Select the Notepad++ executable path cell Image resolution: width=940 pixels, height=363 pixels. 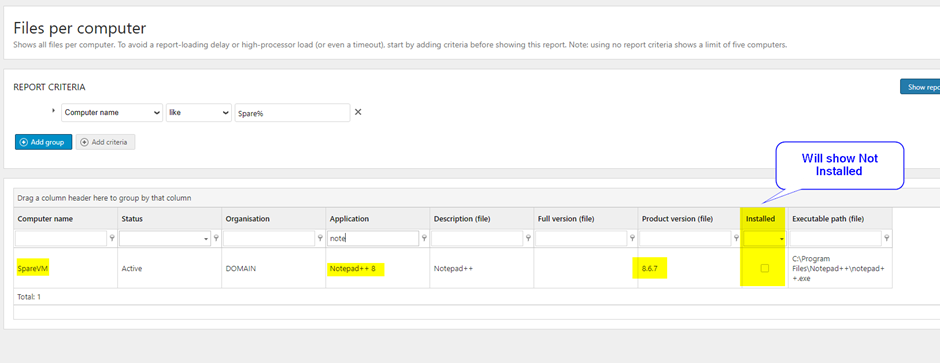839,268
